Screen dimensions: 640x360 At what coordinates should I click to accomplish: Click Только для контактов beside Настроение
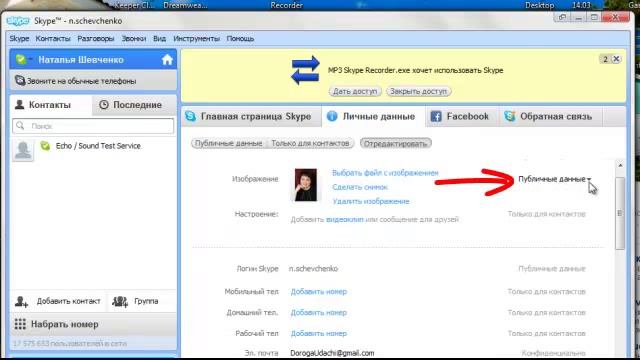point(547,214)
